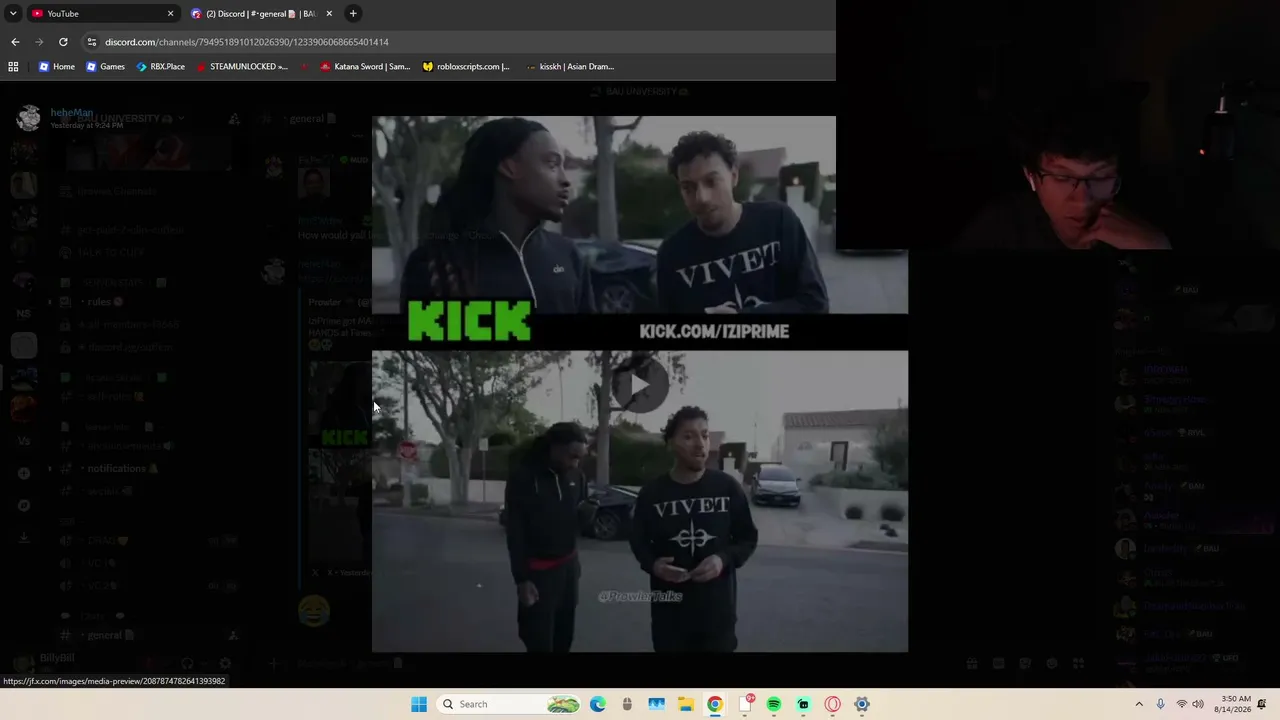Open Settings gear on the taskbar
Screen dimensions: 1280x720
[861, 704]
